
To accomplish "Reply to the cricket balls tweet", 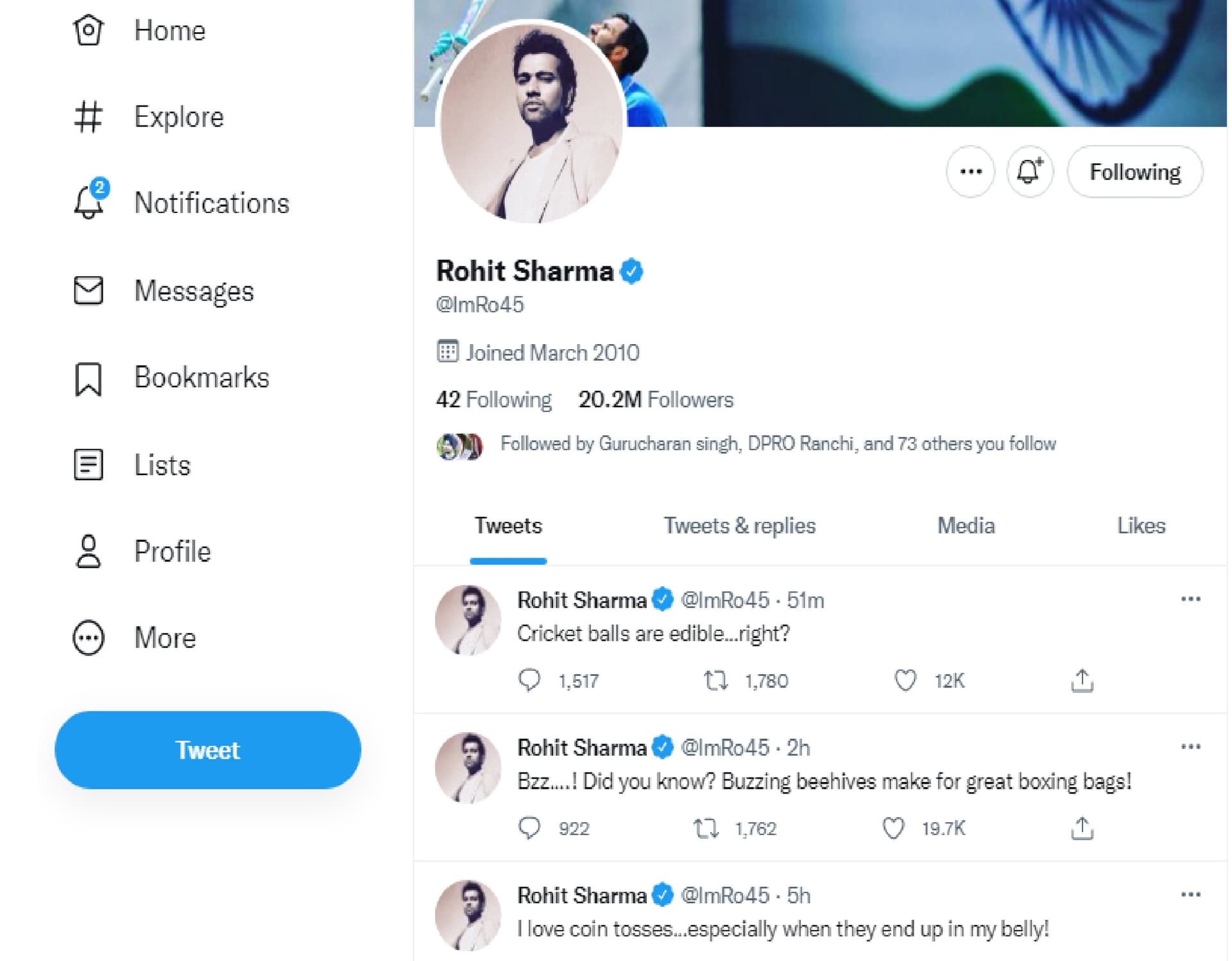I will [529, 680].
